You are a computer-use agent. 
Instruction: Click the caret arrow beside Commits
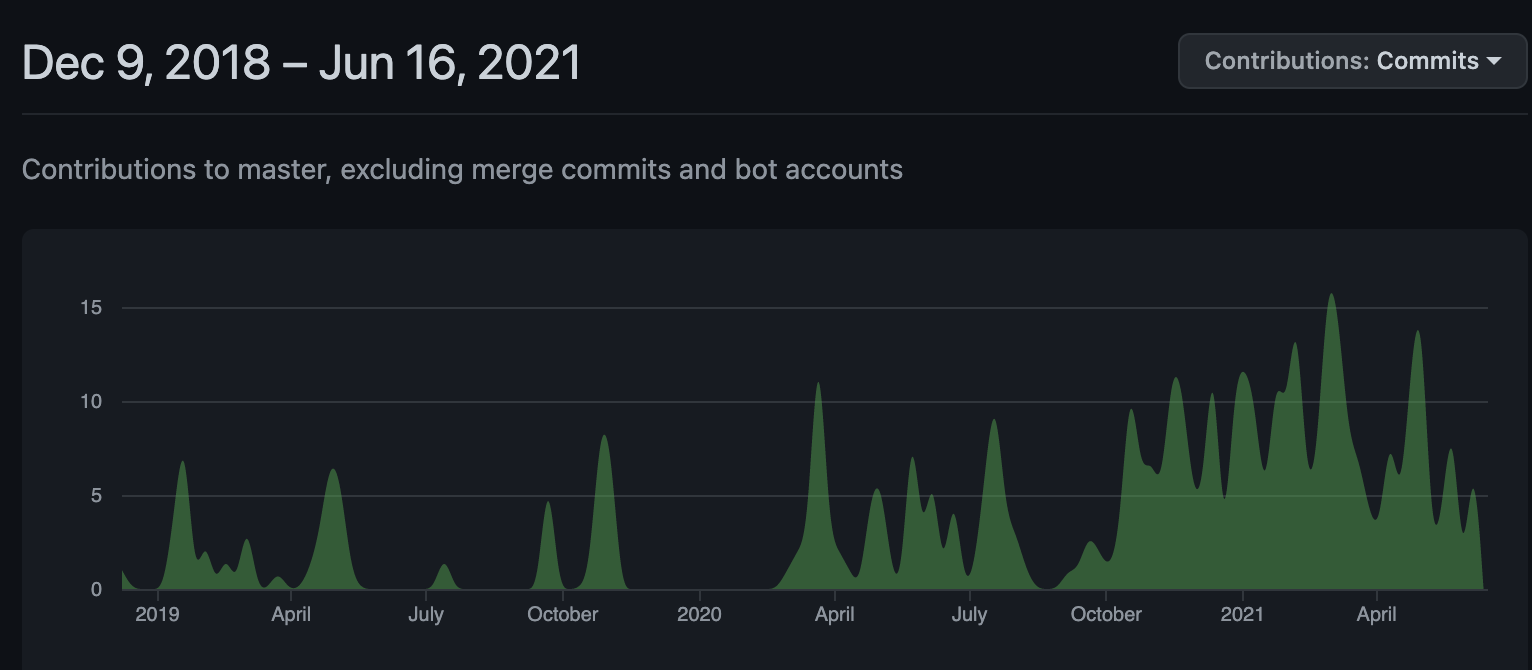1494,61
